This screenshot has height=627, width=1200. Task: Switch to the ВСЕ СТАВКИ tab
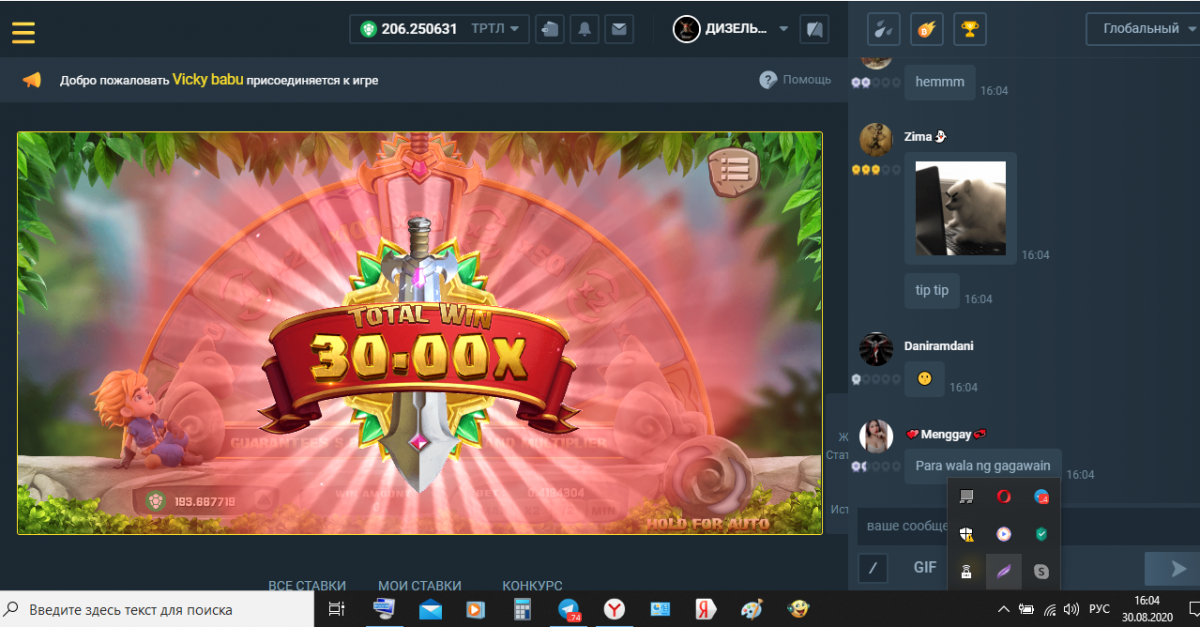(307, 585)
